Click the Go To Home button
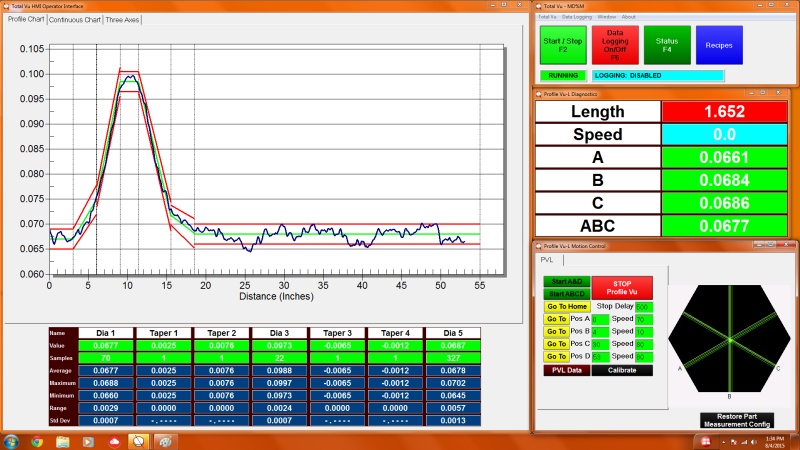The height and width of the screenshot is (450, 800). [566, 306]
